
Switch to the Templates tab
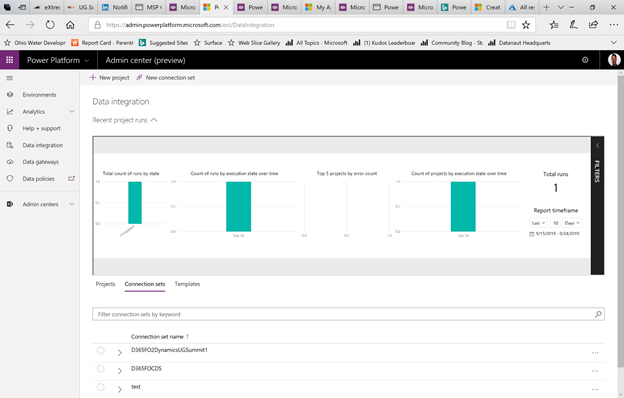pos(187,284)
